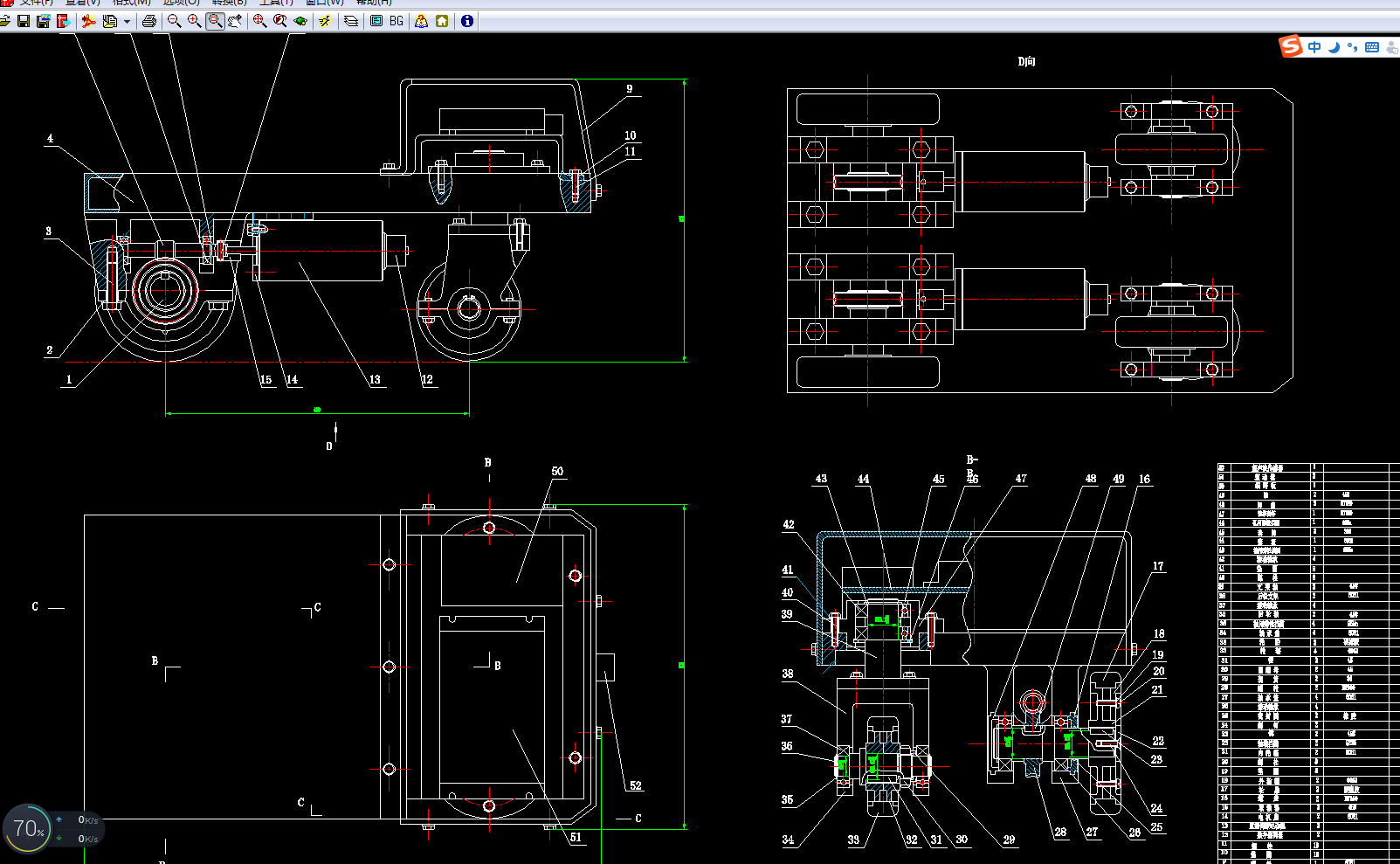Go to the home page icon
This screenshot has width=1400, height=864.
coord(442,21)
